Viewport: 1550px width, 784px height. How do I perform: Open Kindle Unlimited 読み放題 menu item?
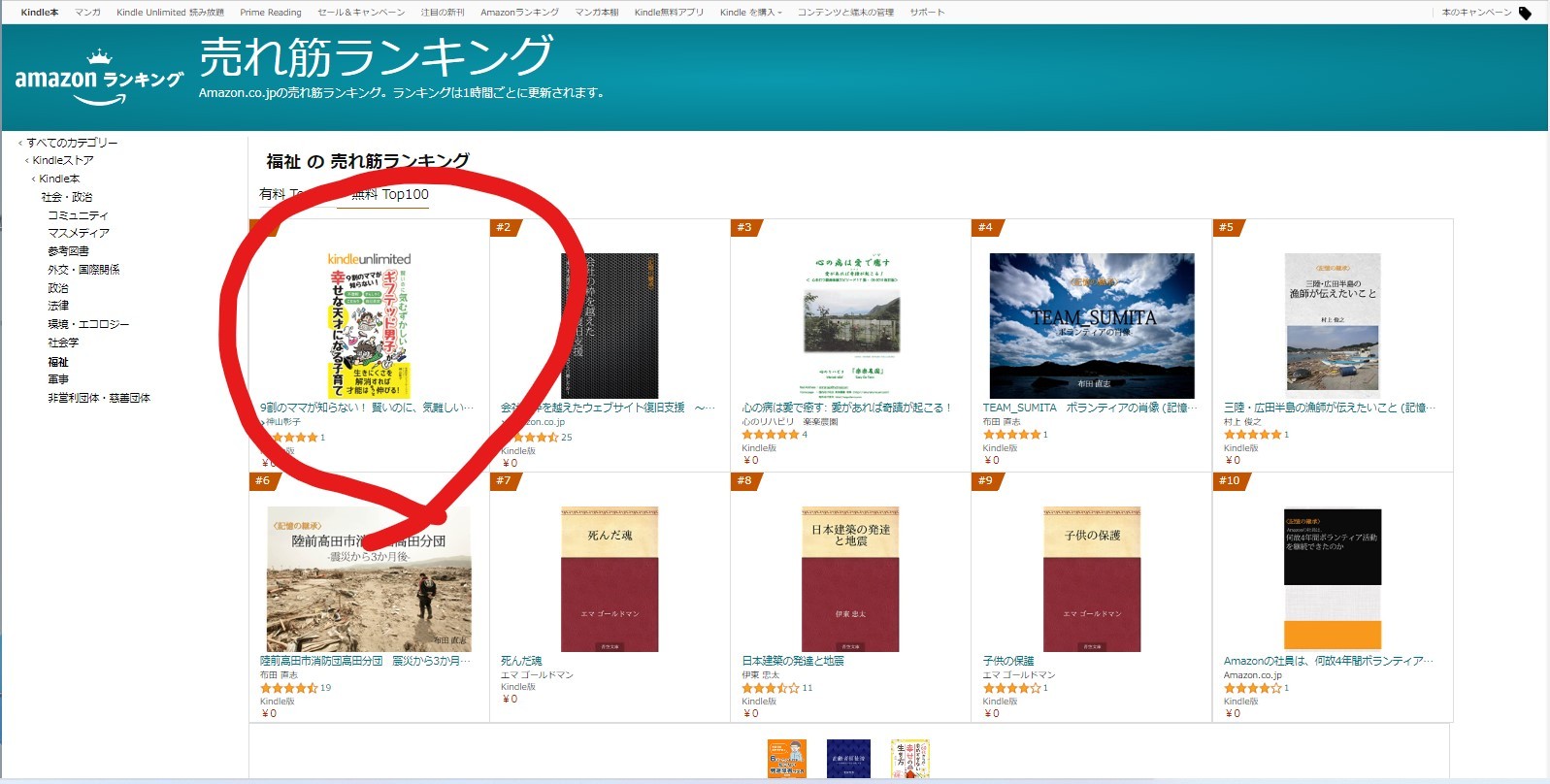170,13
